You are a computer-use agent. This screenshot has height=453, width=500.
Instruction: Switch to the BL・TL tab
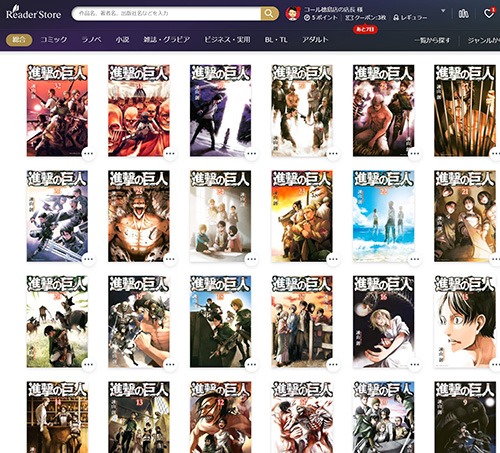coord(276,40)
